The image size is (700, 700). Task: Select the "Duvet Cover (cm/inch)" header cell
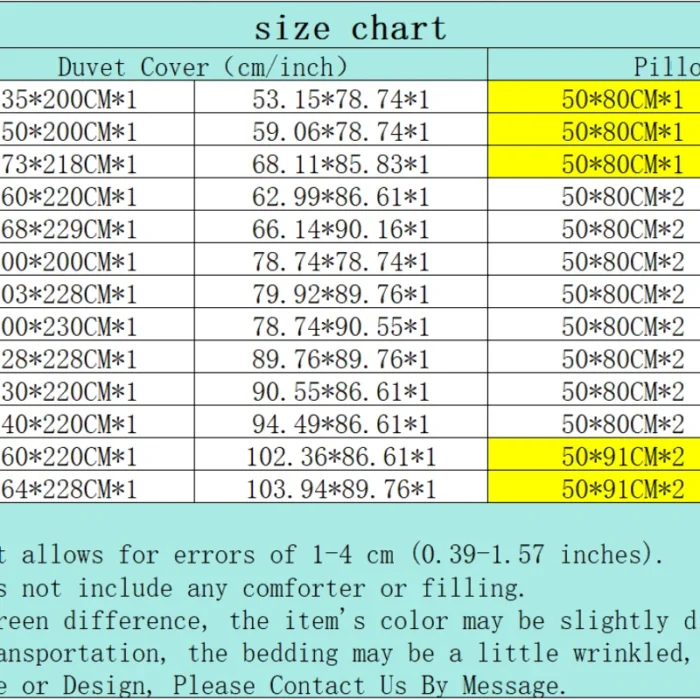pyautogui.click(x=243, y=64)
